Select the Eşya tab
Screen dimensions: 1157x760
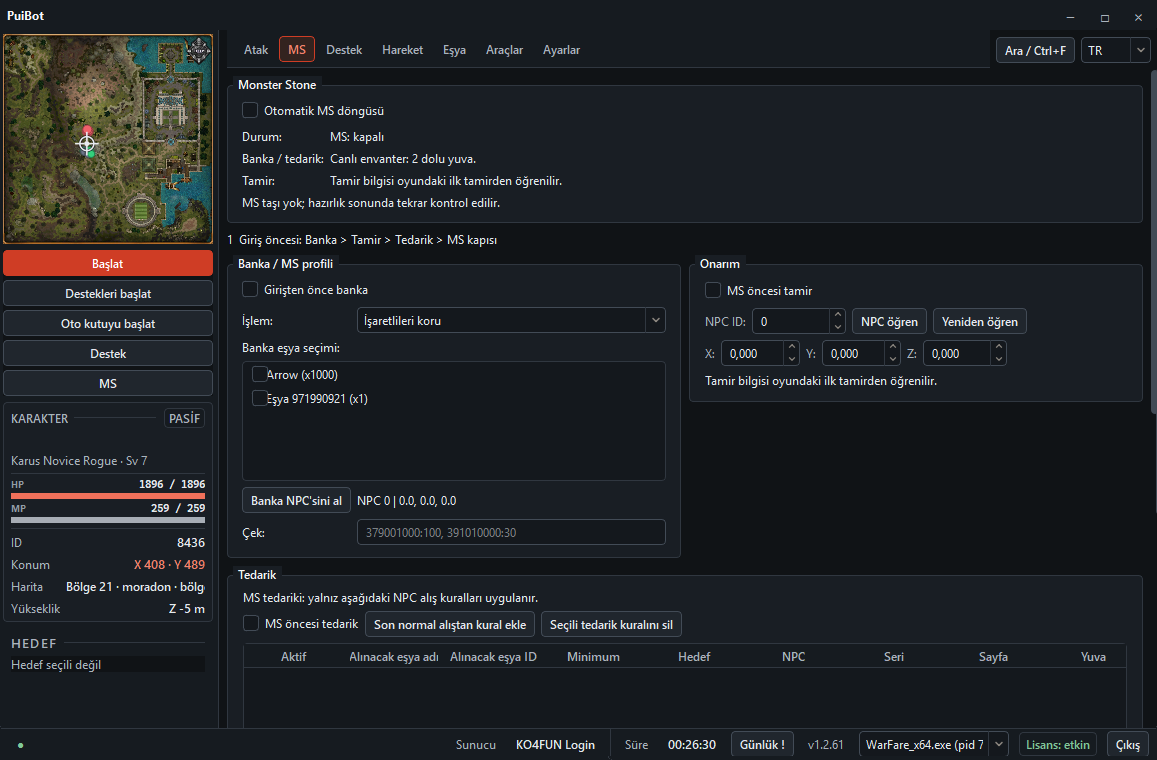tap(455, 49)
